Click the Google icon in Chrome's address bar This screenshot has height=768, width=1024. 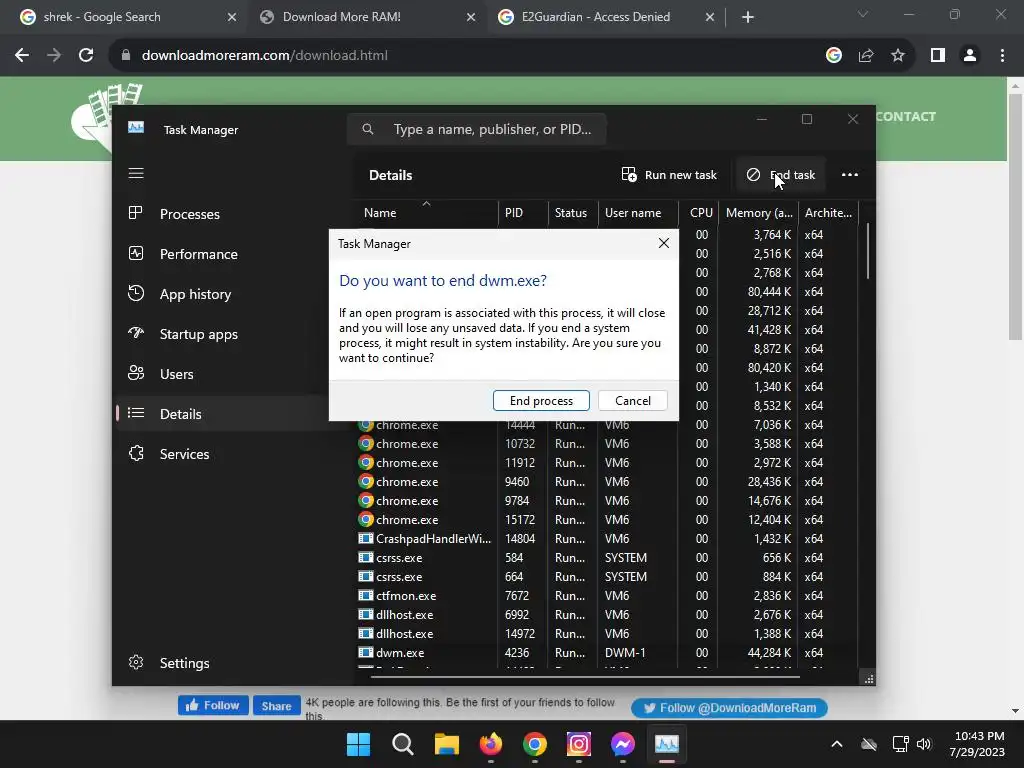click(833, 56)
